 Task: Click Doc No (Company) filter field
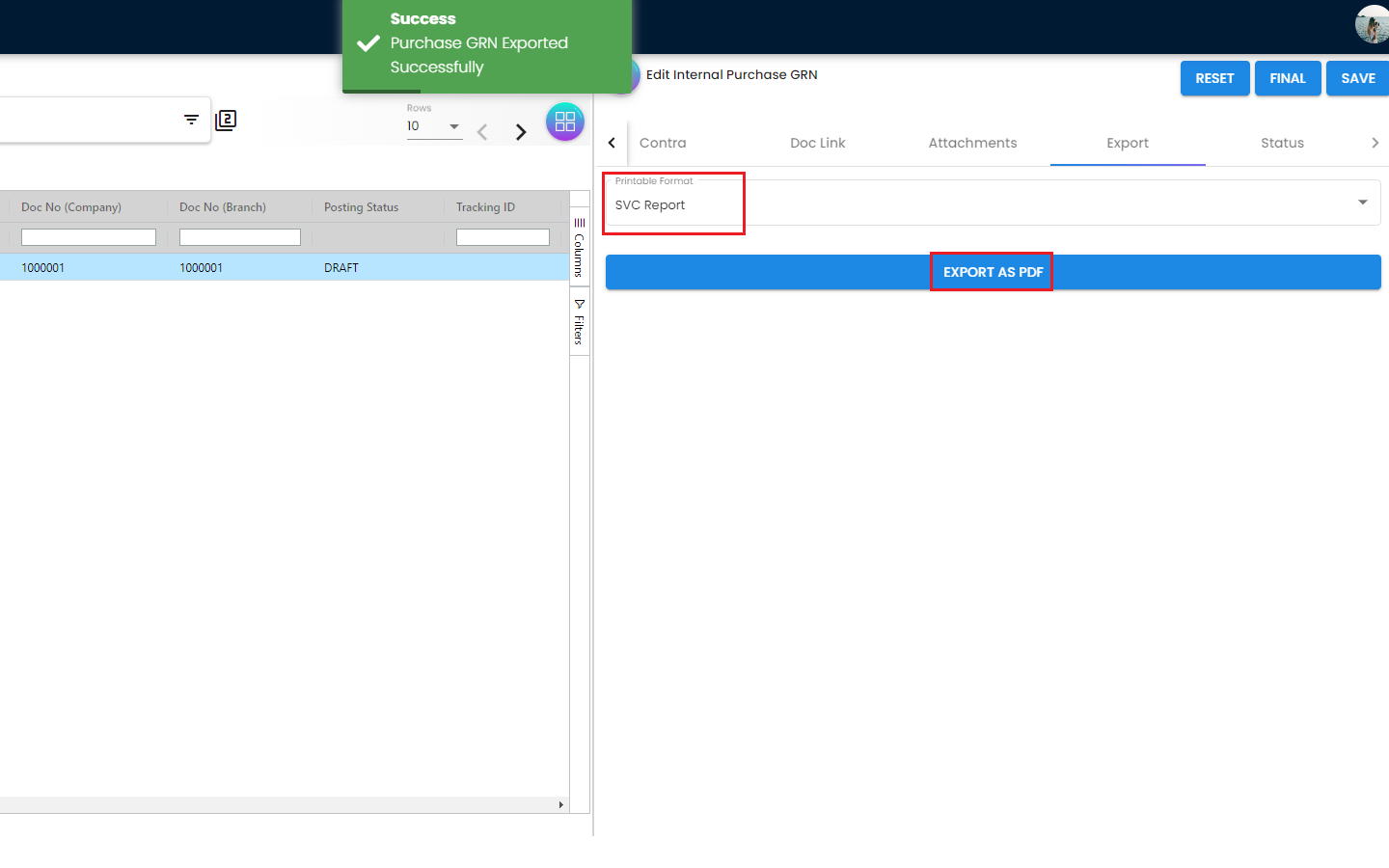click(x=89, y=237)
